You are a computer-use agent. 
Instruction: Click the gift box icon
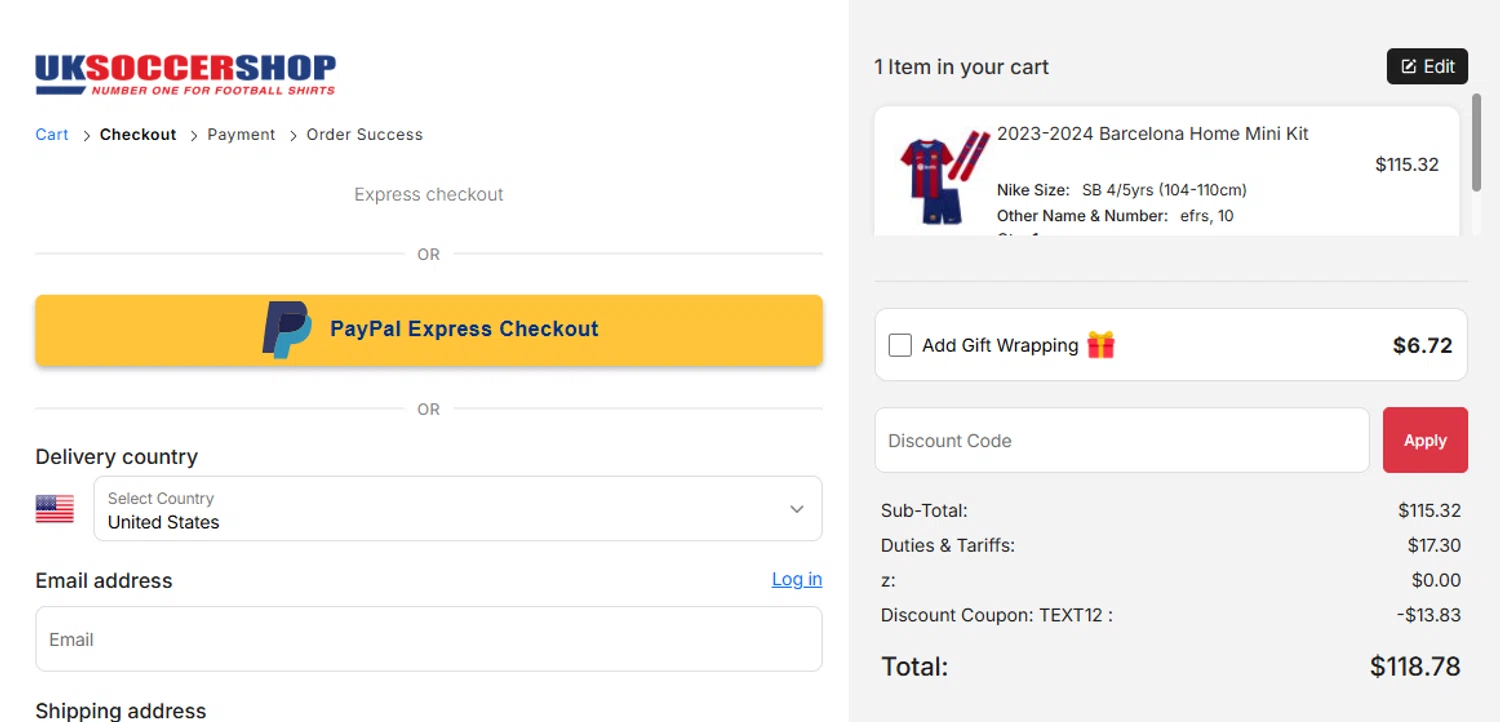click(x=1101, y=345)
